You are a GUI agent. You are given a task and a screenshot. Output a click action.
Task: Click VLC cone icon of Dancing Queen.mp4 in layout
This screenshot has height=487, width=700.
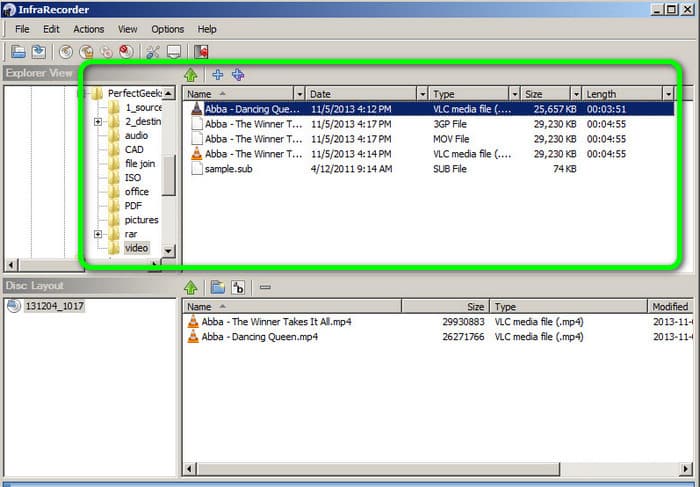tap(193, 337)
